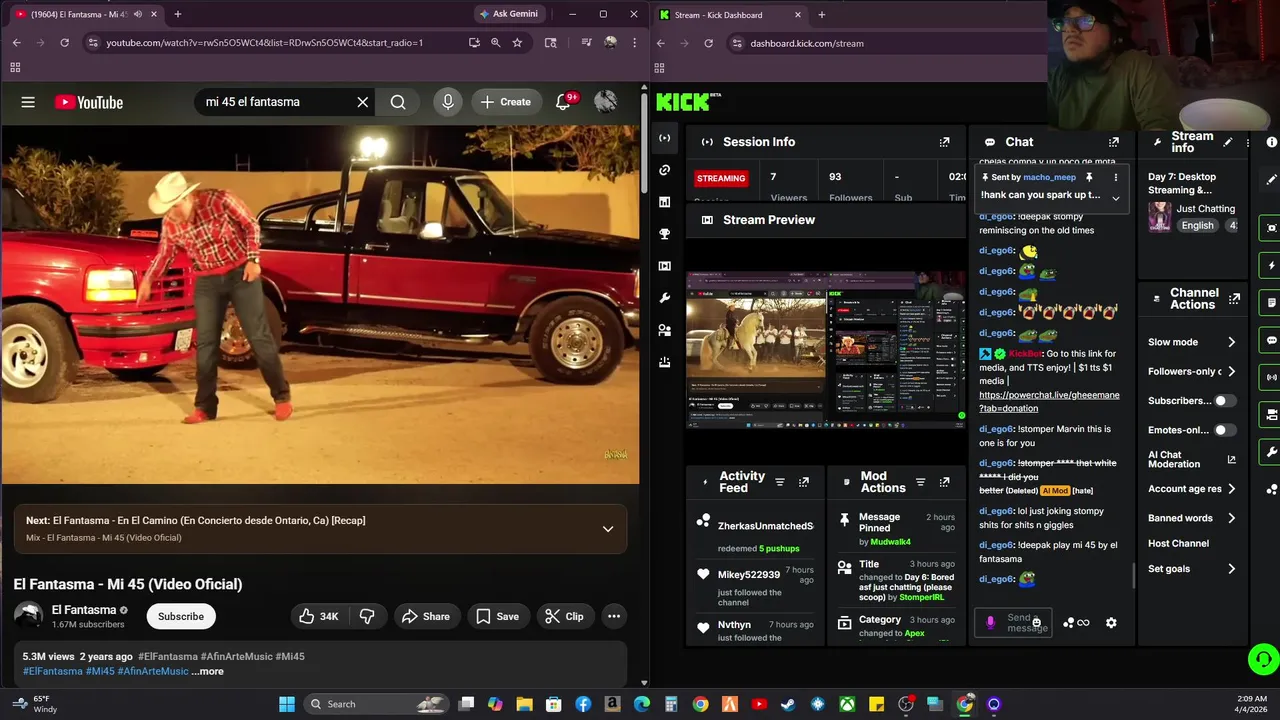Run YouTube search with magnifier button
Screen dimensions: 1280x720
click(x=398, y=102)
